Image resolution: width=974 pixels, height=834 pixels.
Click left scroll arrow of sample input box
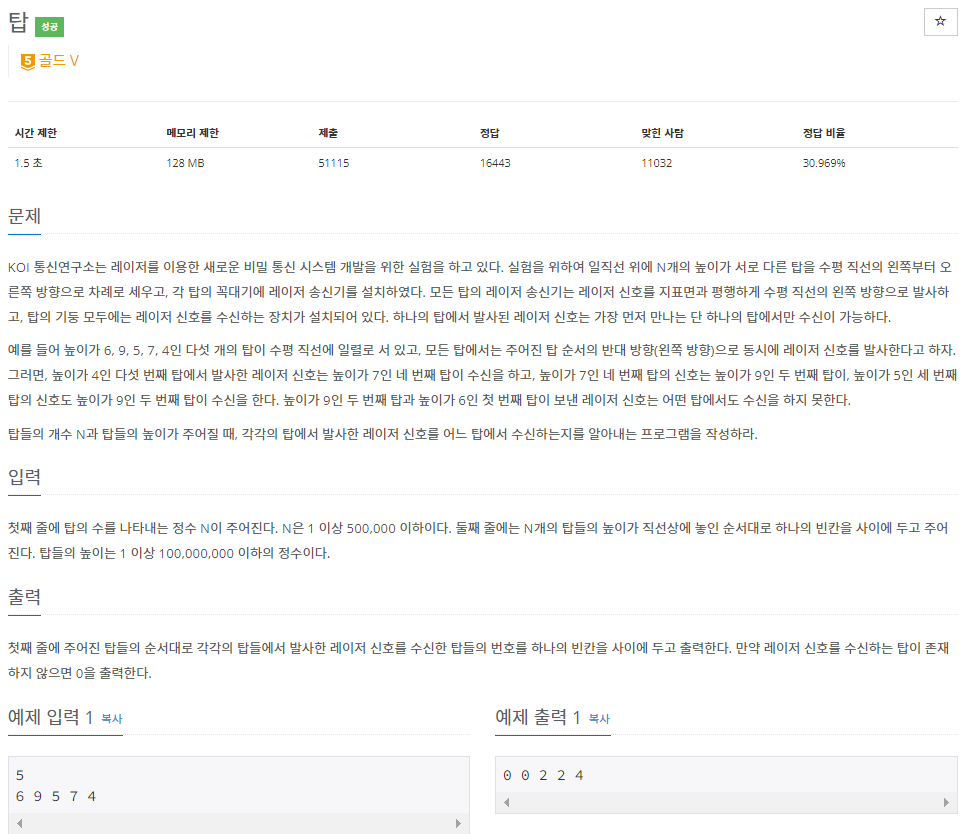click(20, 823)
